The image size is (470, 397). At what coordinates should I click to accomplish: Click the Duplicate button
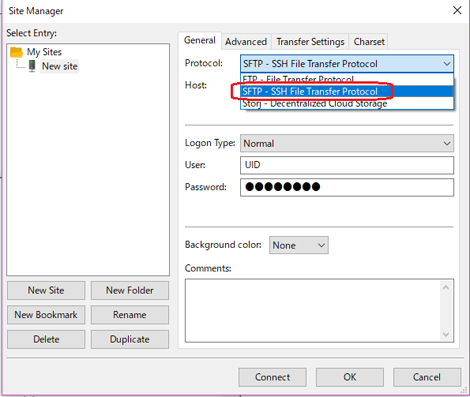pos(130,339)
